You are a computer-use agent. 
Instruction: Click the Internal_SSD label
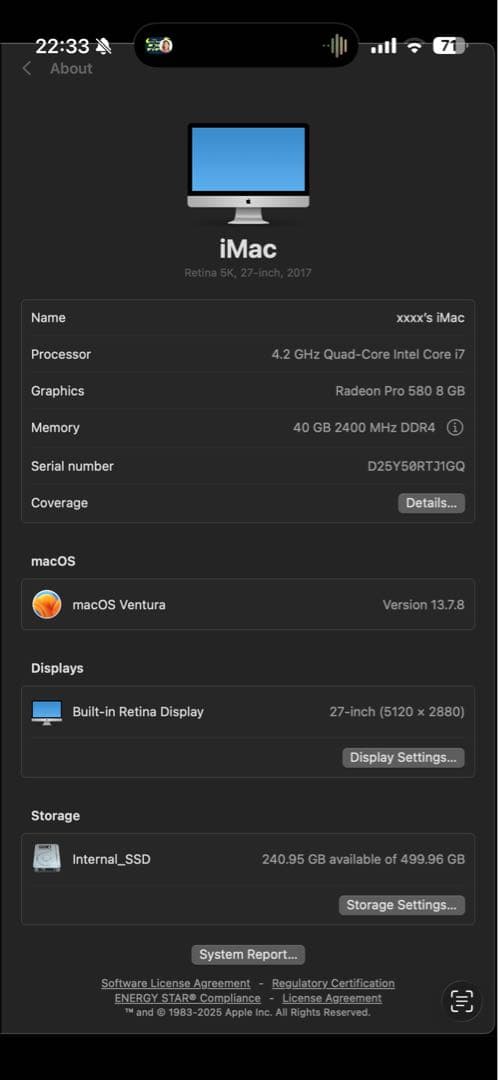click(112, 859)
